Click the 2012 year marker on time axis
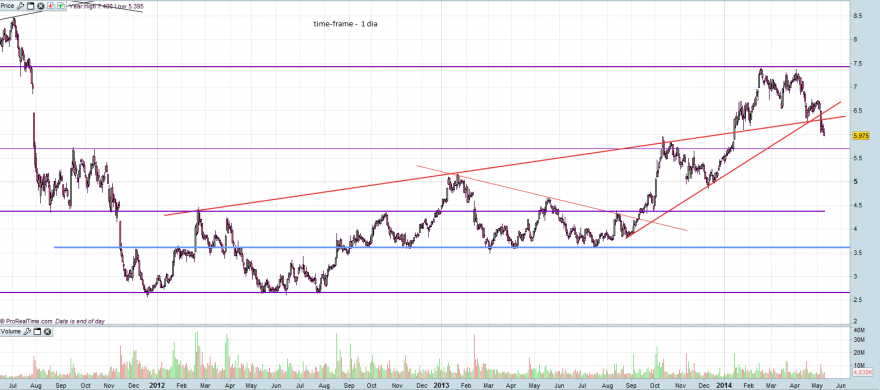 point(158,386)
